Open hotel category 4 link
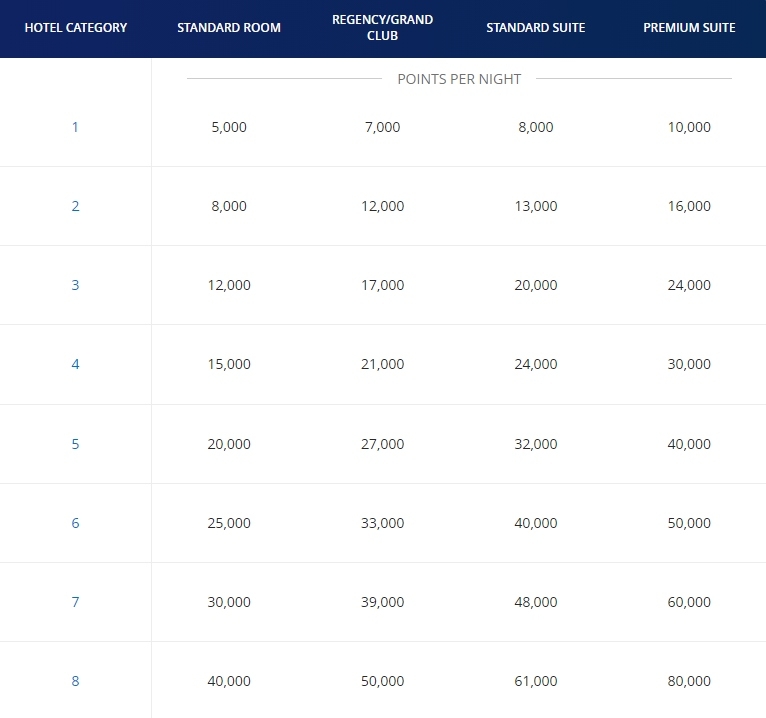The width and height of the screenshot is (766, 718). tap(75, 364)
